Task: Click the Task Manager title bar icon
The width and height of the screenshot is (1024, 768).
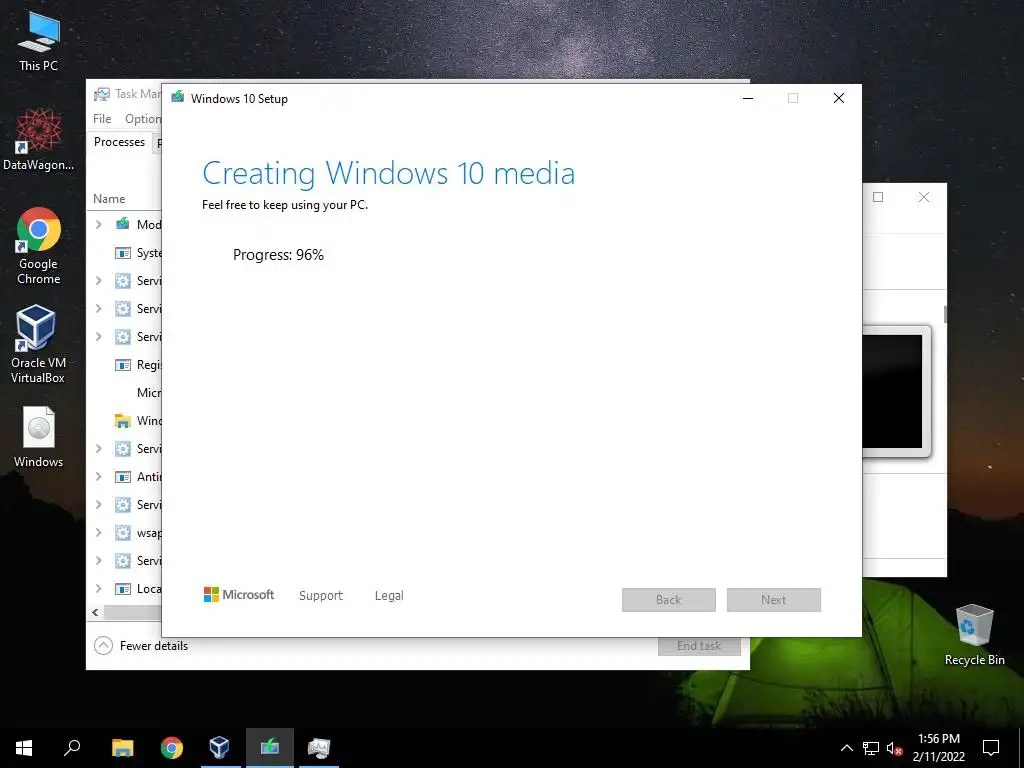Action: pyautogui.click(x=102, y=94)
